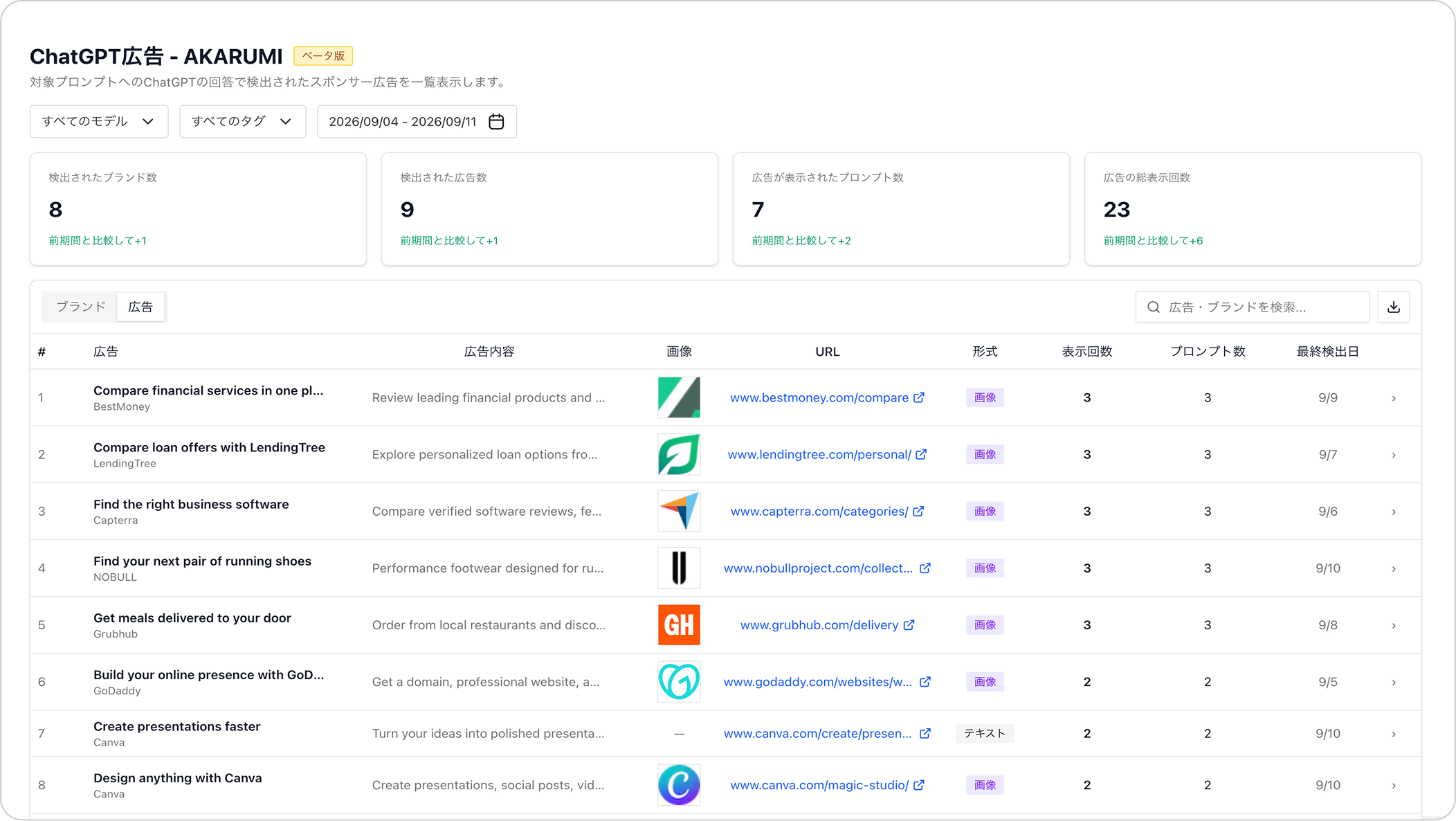Open www.lendingtree.com/personal/ link

tap(819, 454)
